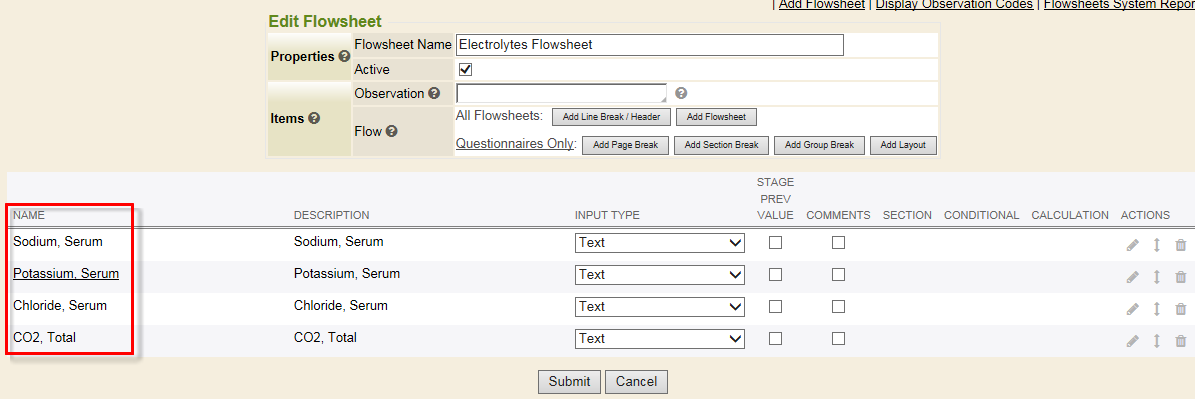The image size is (1195, 399).
Task: Open help icon next to Properties
Action: click(344, 56)
